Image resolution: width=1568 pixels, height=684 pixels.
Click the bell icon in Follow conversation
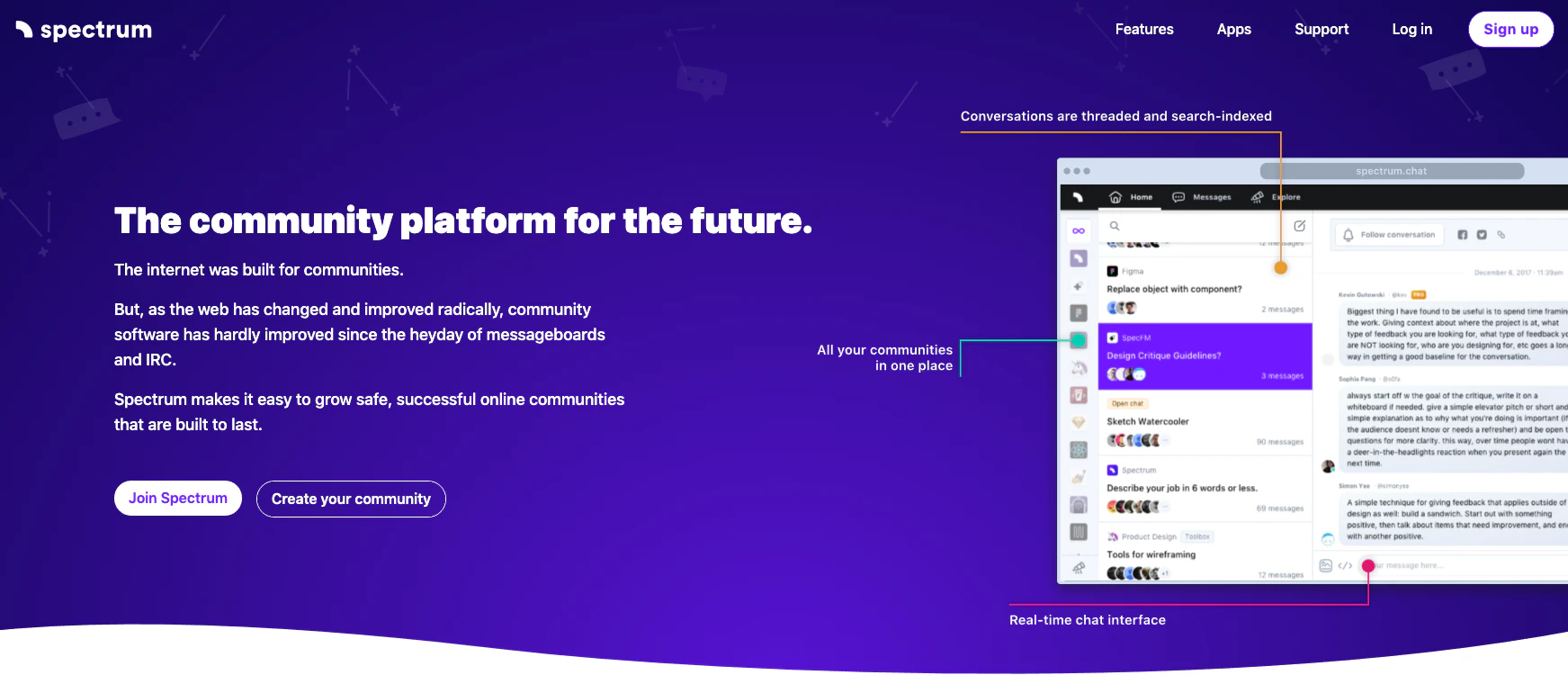coord(1348,235)
